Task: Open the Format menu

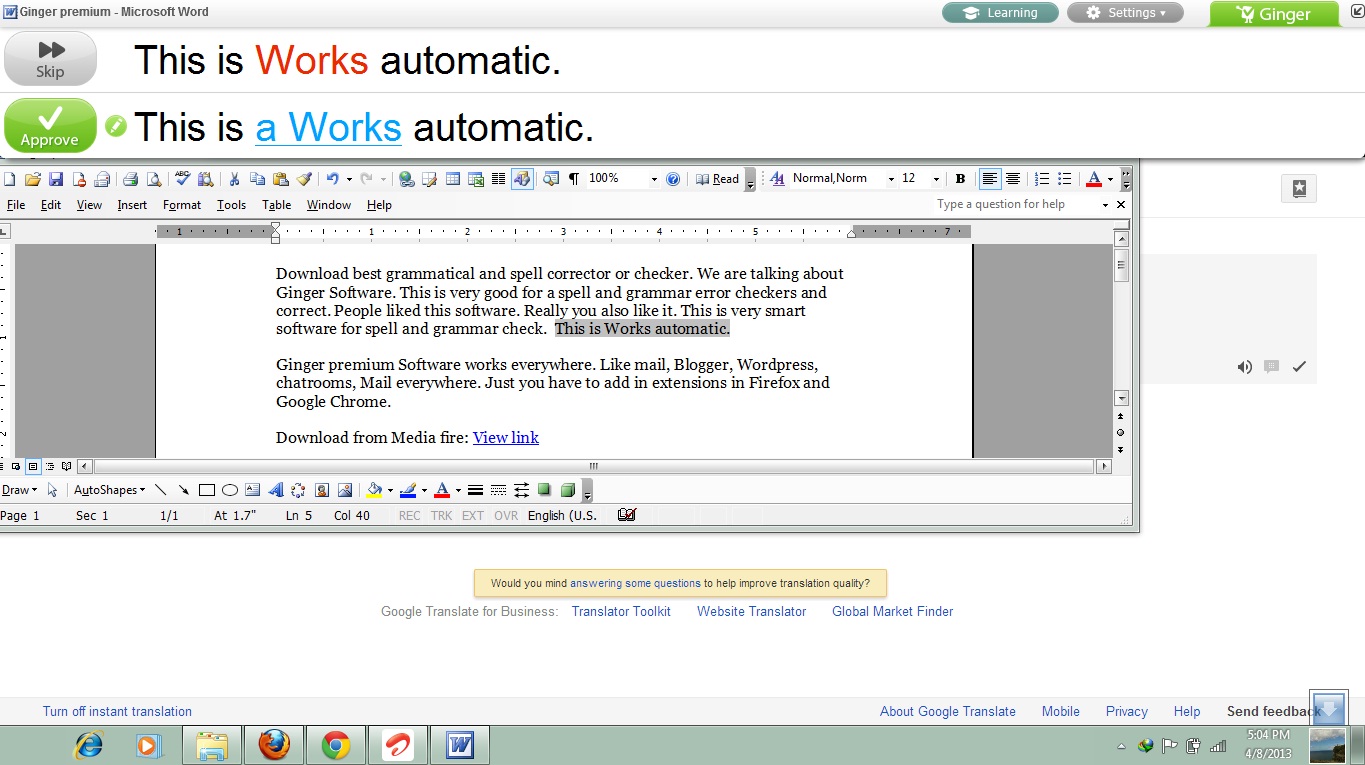Action: click(x=182, y=205)
